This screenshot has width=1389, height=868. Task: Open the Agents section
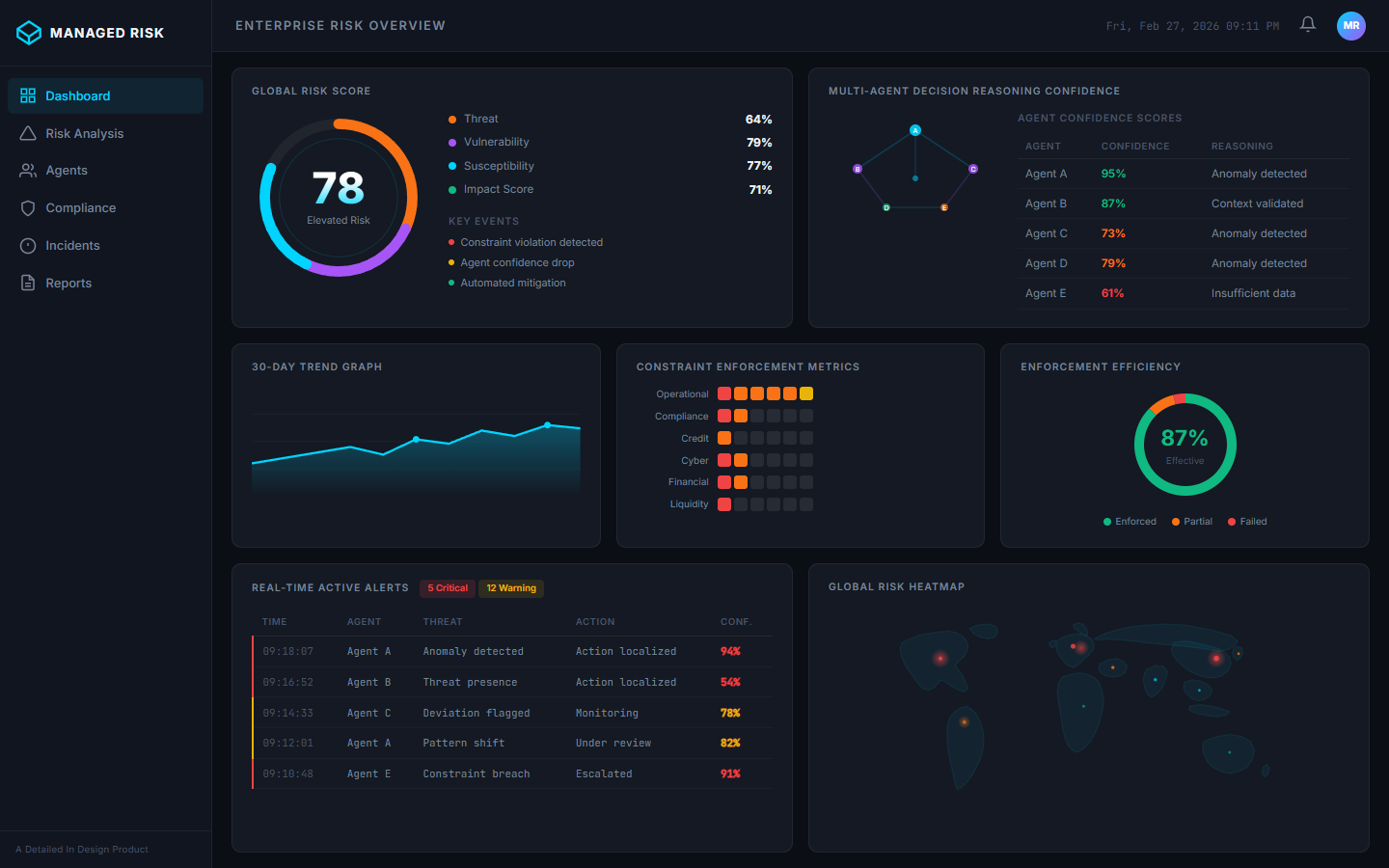[x=105, y=171]
